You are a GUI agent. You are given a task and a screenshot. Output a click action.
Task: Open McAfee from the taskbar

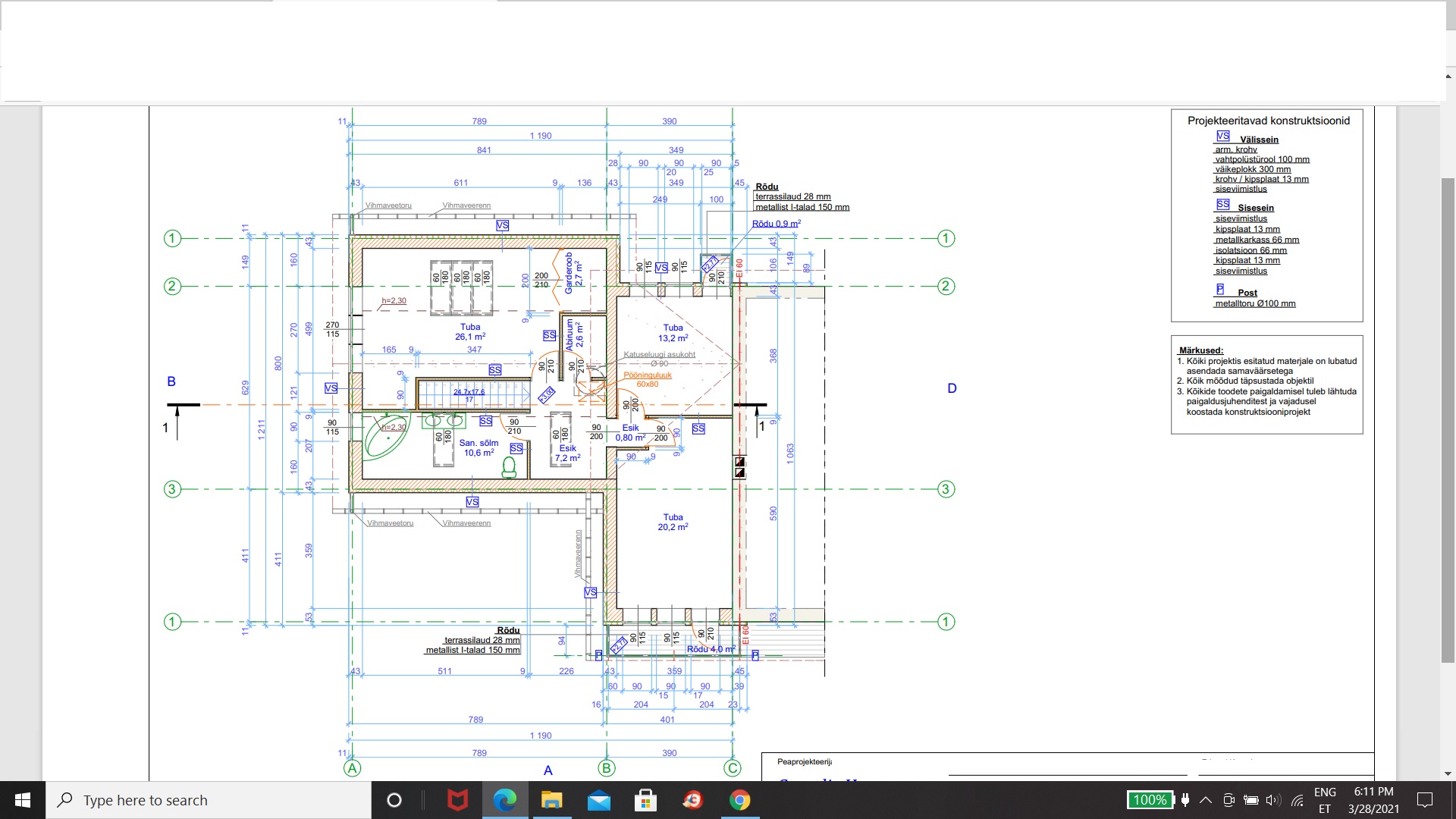[x=457, y=800]
